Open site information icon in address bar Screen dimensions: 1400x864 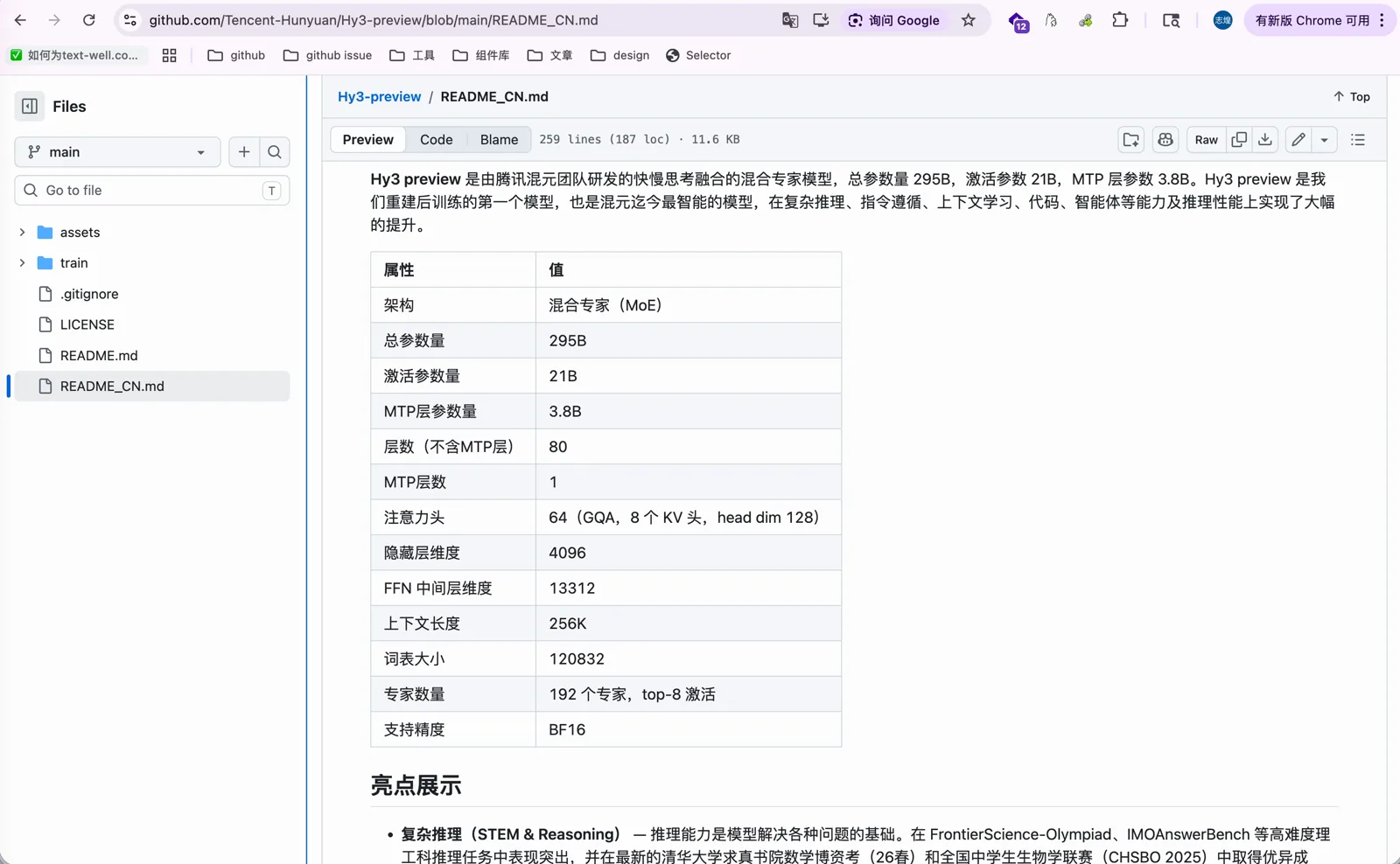(x=130, y=20)
